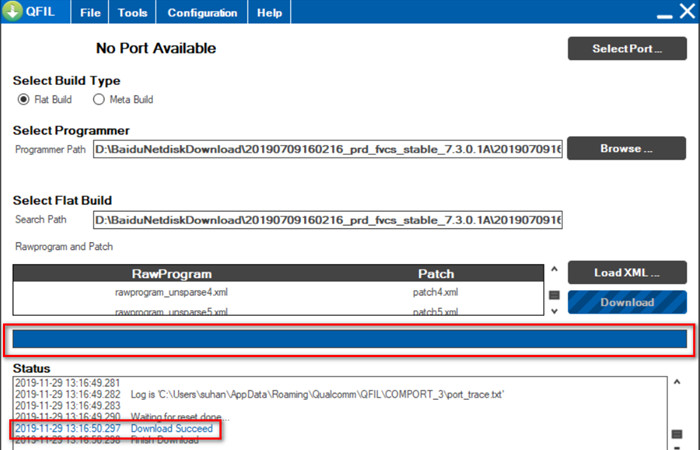Open the Configuration menu

point(202,12)
